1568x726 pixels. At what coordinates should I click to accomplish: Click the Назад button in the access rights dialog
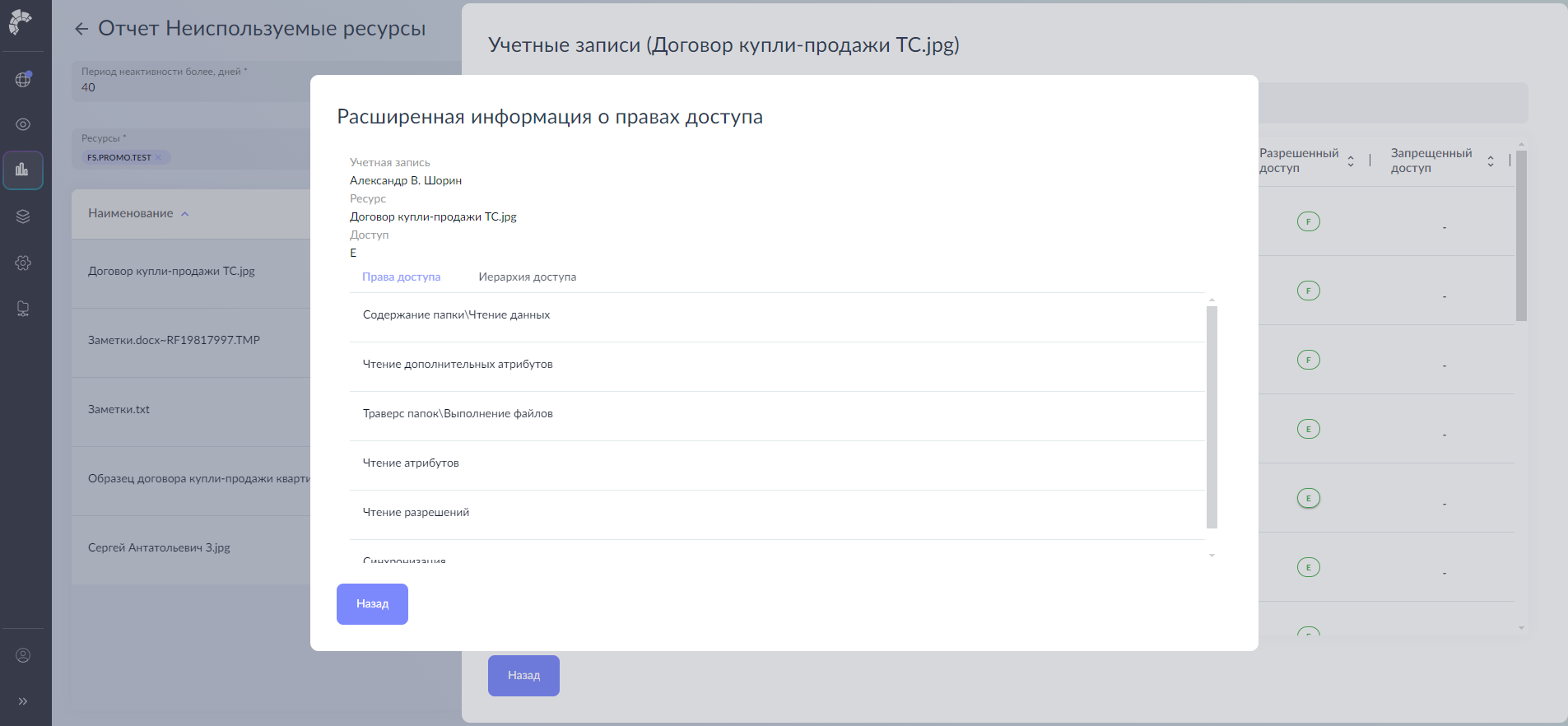click(372, 604)
